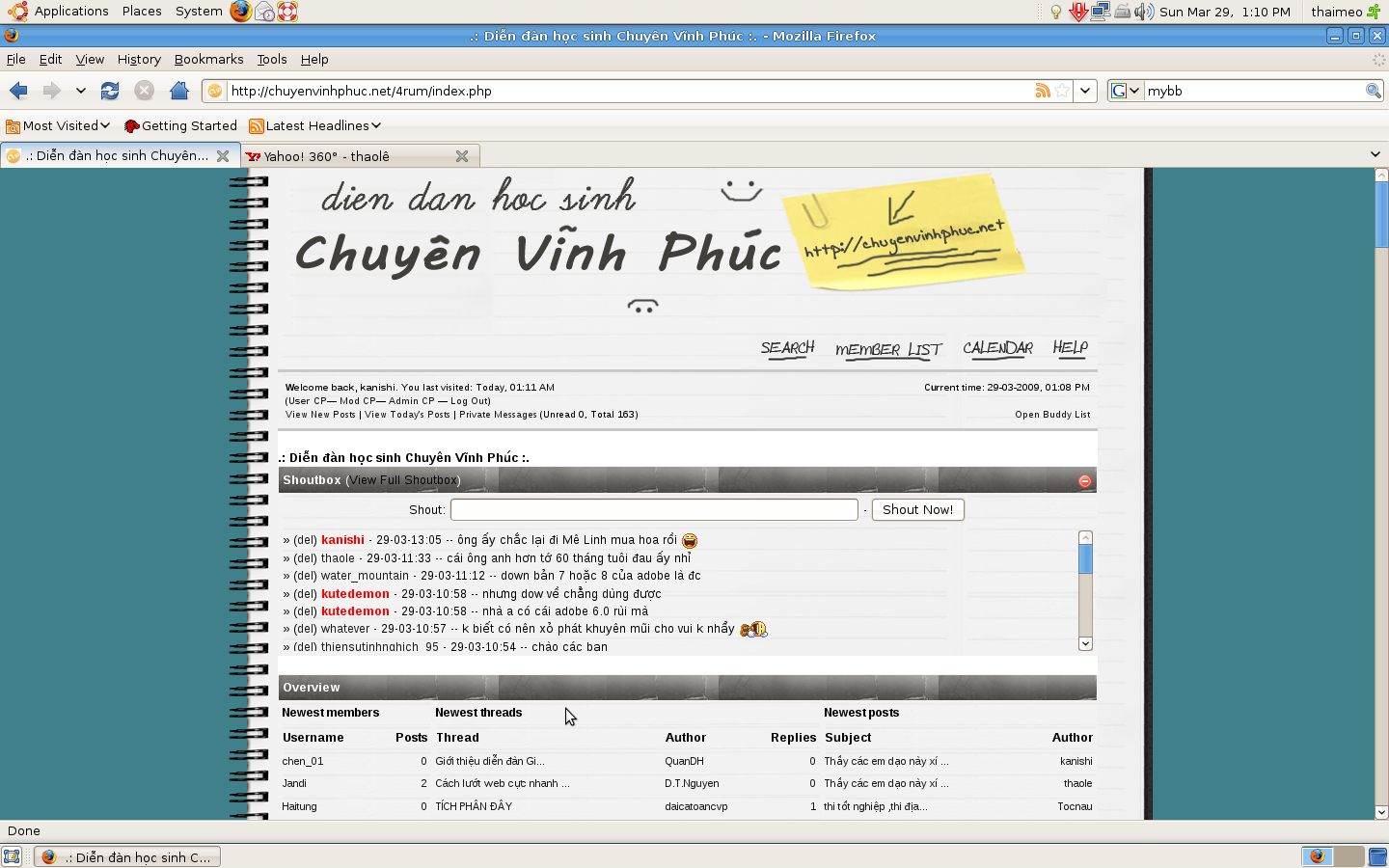Open the History menu
Image resolution: width=1389 pixels, height=868 pixels.
tap(139, 59)
